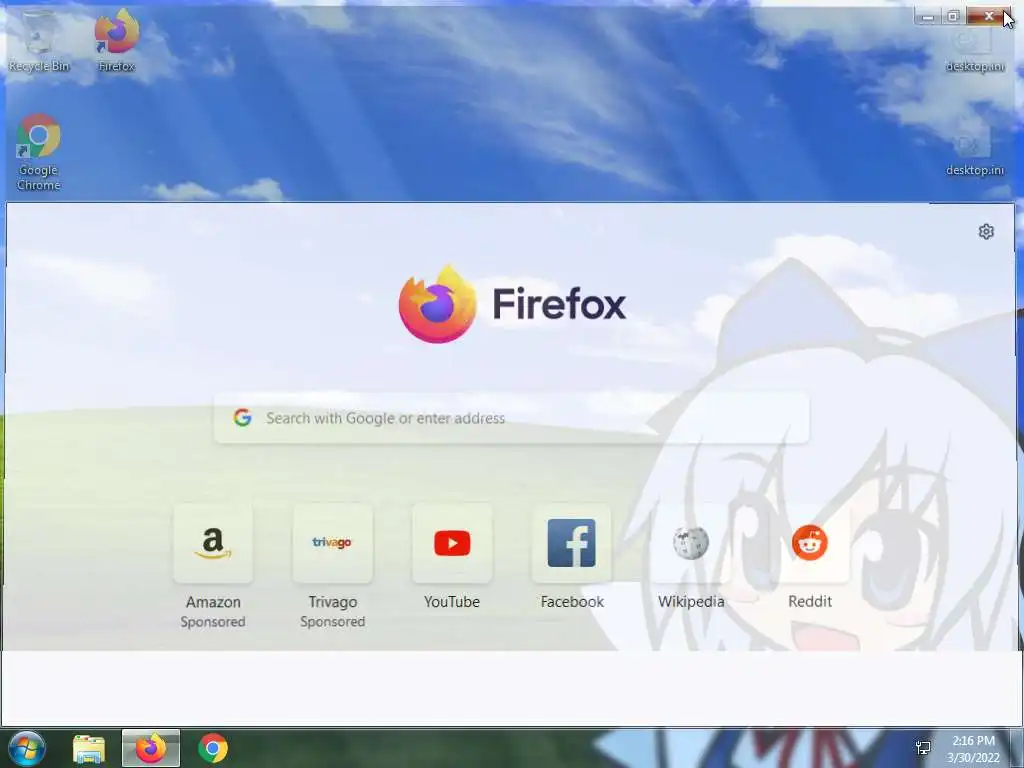Open File Explorer from the taskbar
The image size is (1024, 768).
click(89, 748)
